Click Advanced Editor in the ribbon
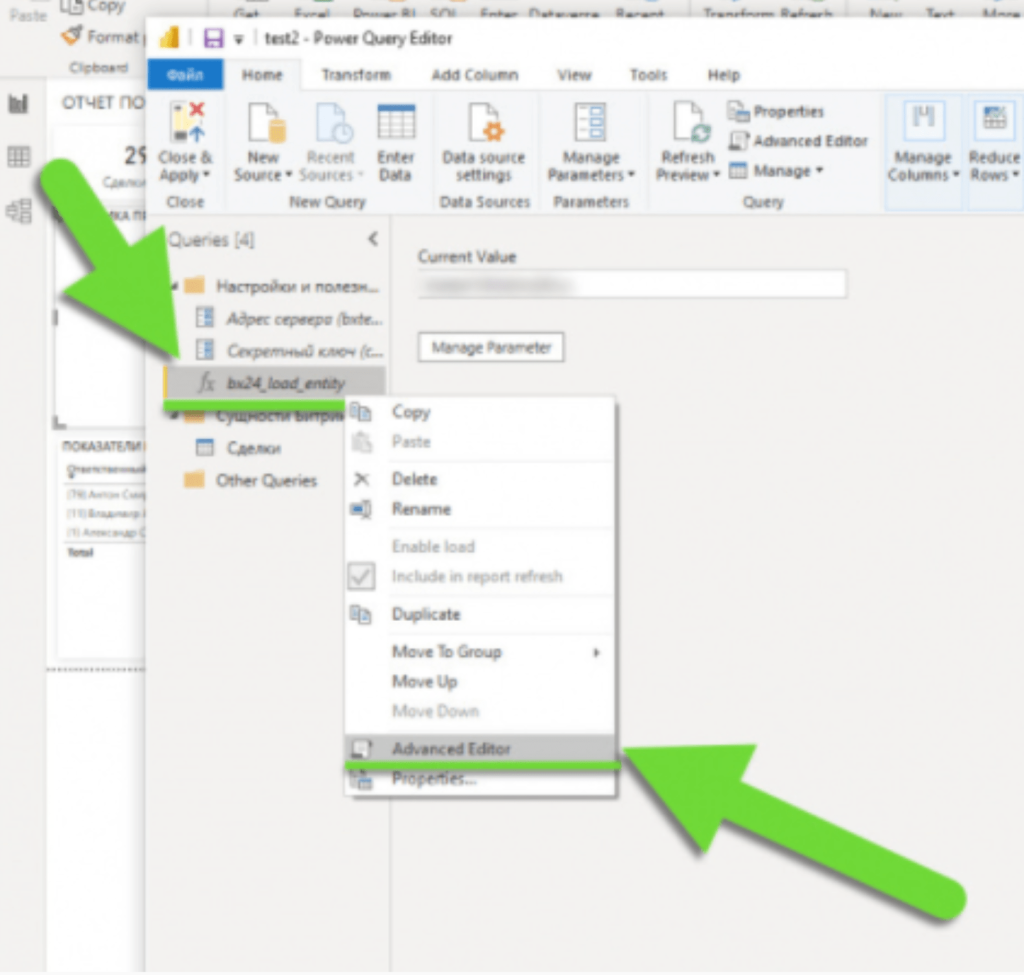This screenshot has height=975, width=1024. (x=799, y=141)
